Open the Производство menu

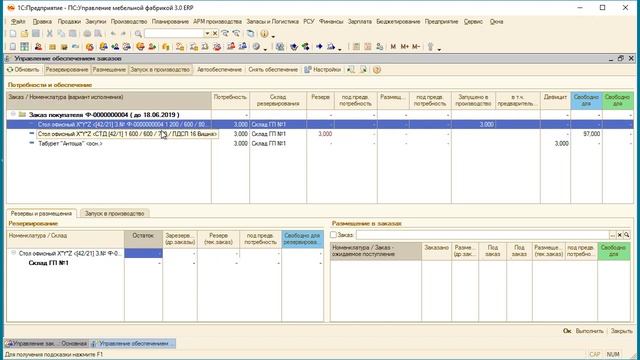(x=129, y=22)
